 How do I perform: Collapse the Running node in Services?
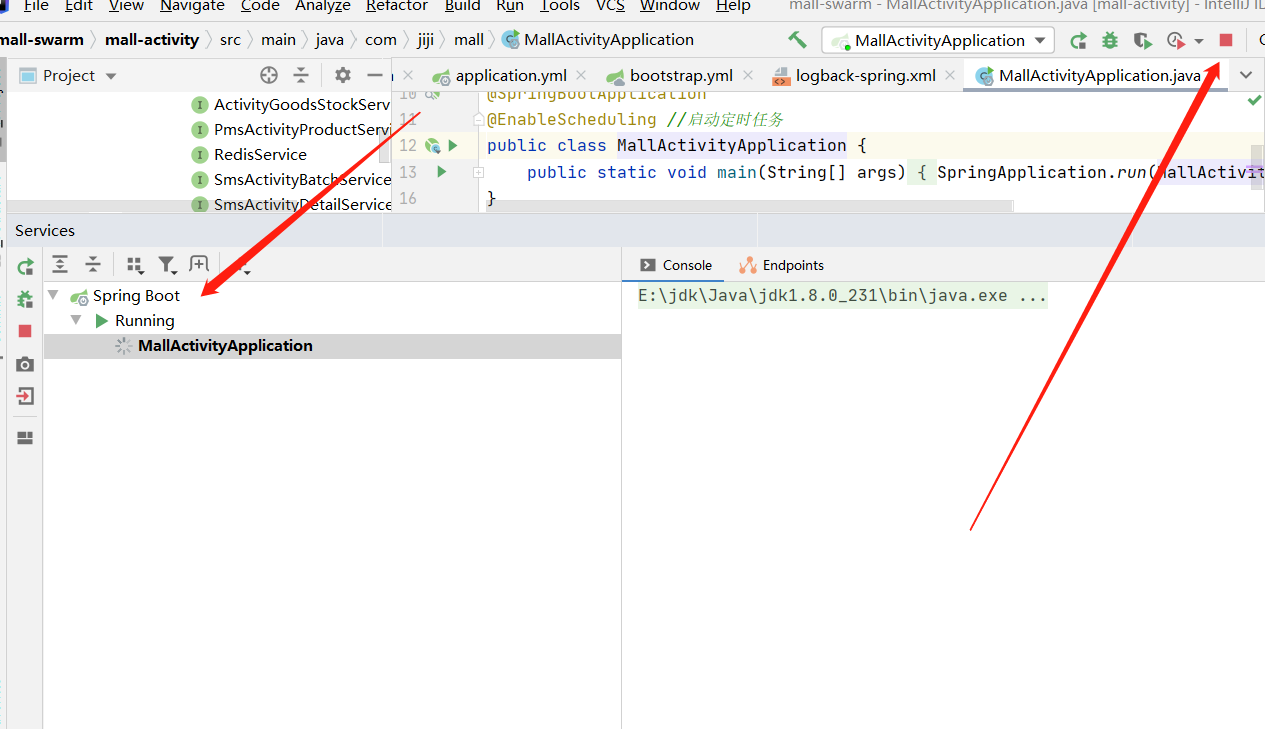76,320
